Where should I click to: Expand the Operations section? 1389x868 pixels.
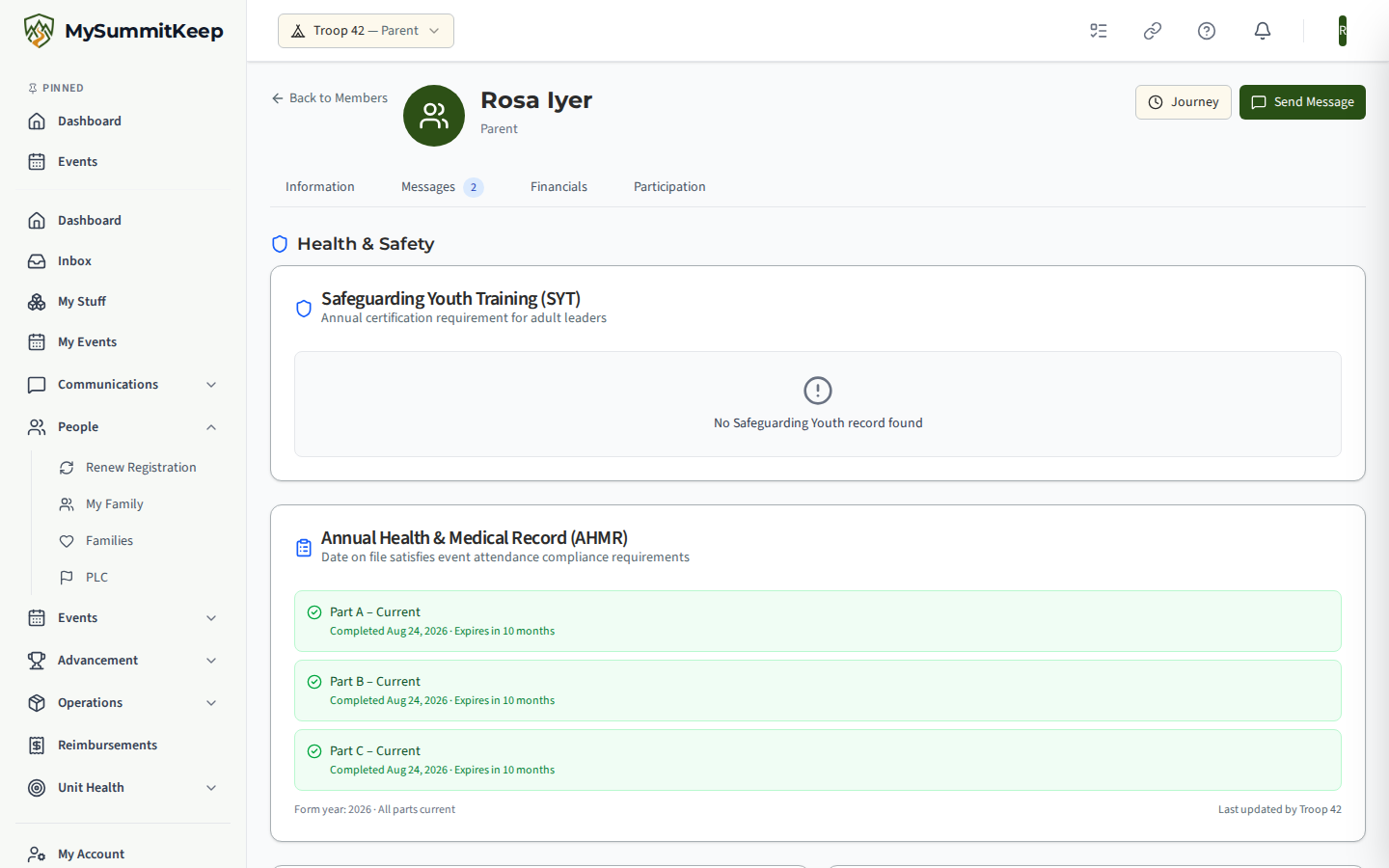point(123,702)
